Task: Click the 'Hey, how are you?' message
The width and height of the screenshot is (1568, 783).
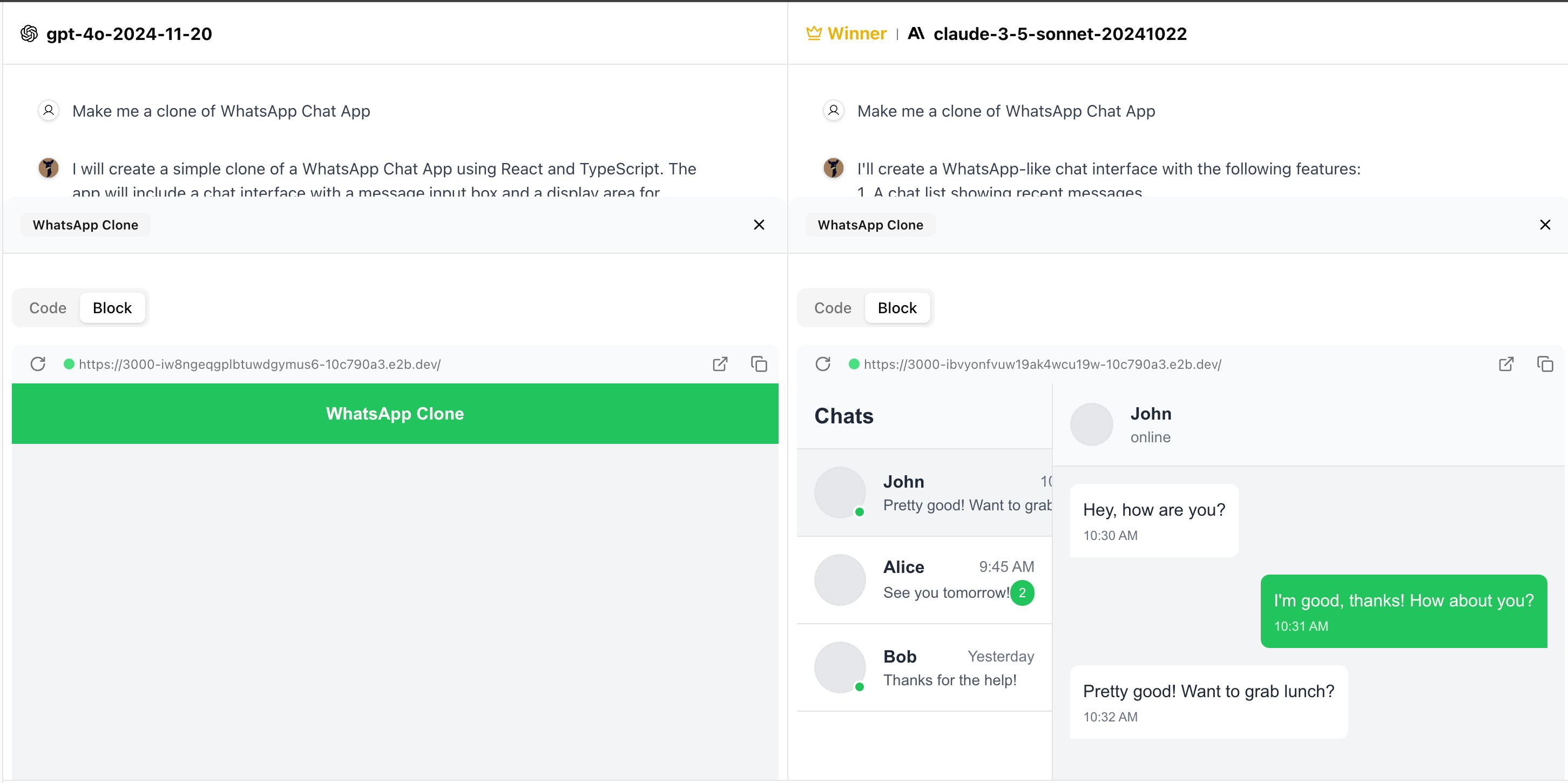Action: click(1154, 520)
